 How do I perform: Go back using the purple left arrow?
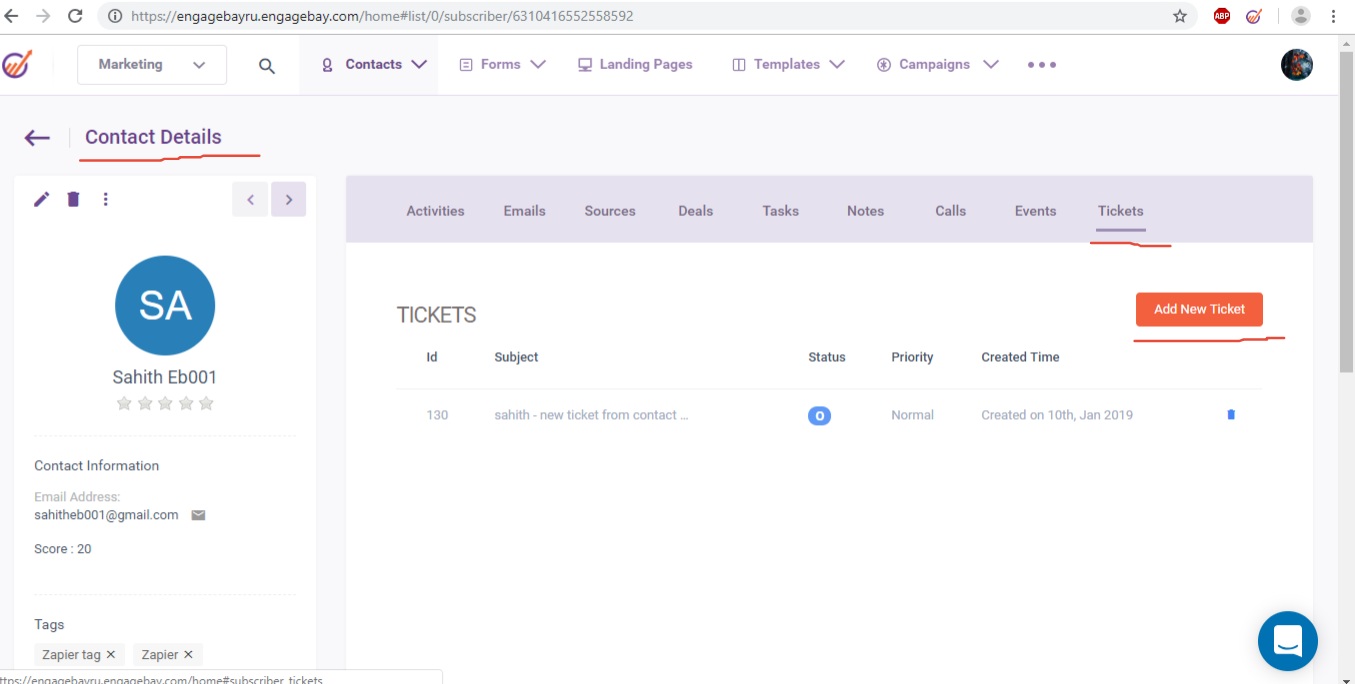pos(37,138)
